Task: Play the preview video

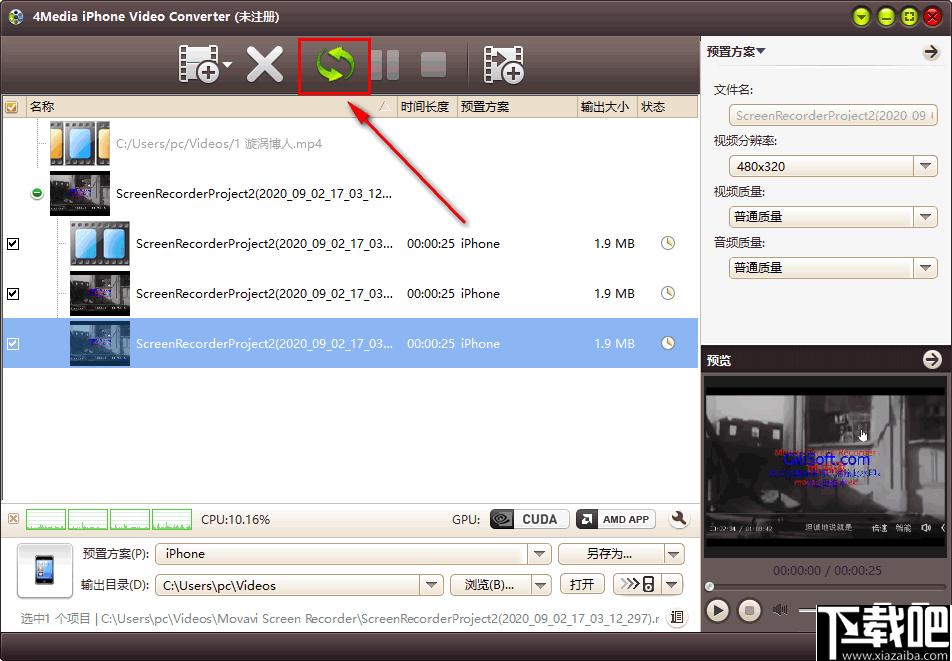Action: click(x=717, y=610)
